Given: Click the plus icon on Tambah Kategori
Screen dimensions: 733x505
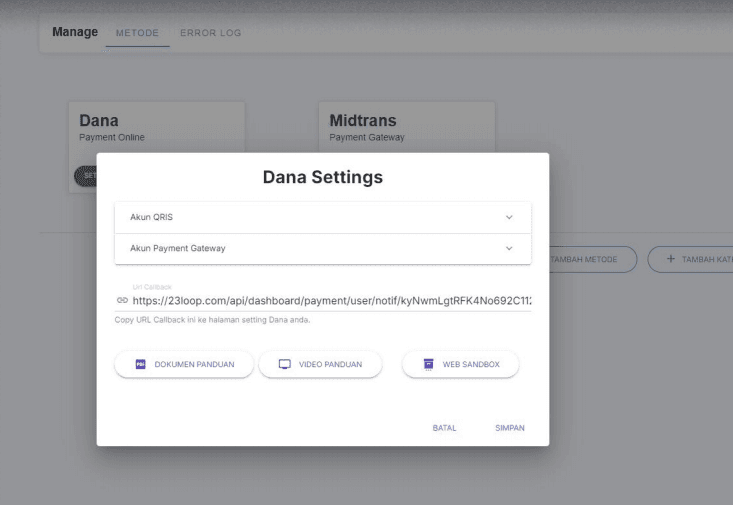Looking at the screenshot, I should [x=671, y=259].
